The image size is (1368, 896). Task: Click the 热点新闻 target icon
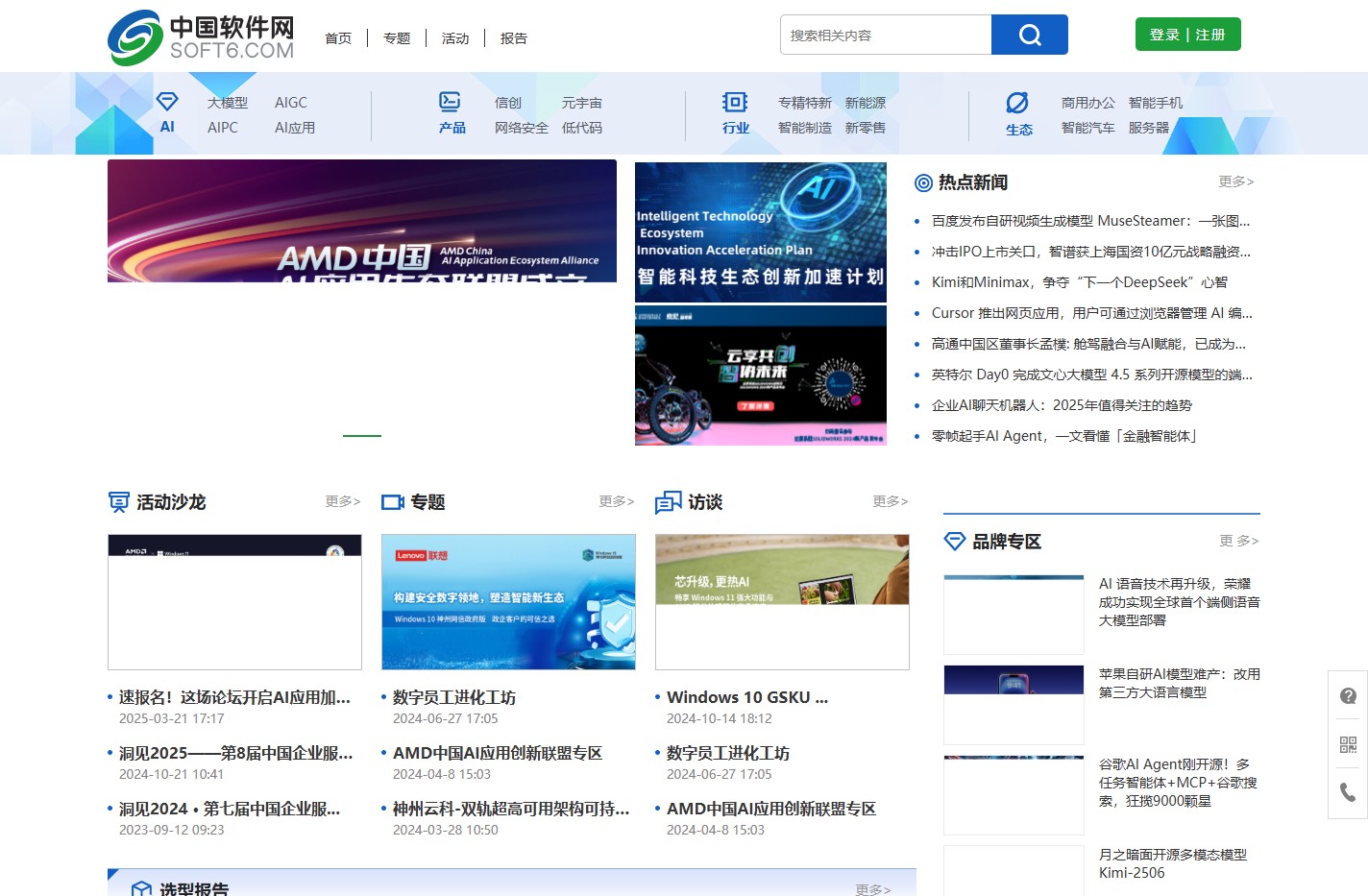pyautogui.click(x=924, y=182)
